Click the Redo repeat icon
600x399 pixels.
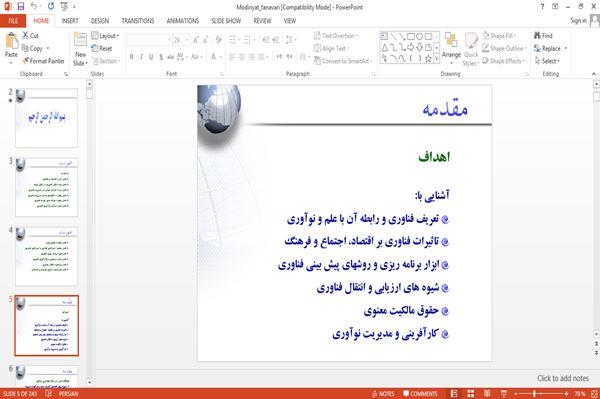click(51, 6)
